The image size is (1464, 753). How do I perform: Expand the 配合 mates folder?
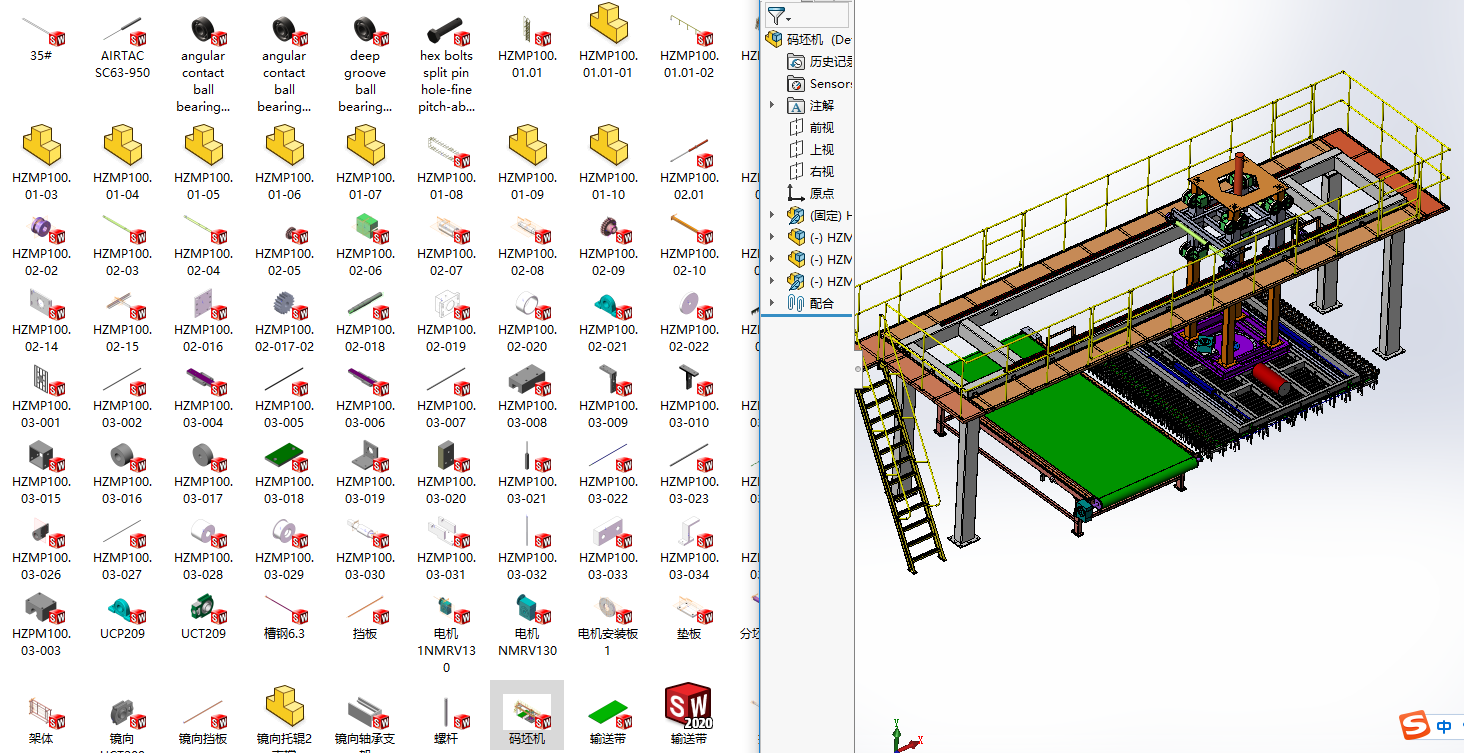772,303
